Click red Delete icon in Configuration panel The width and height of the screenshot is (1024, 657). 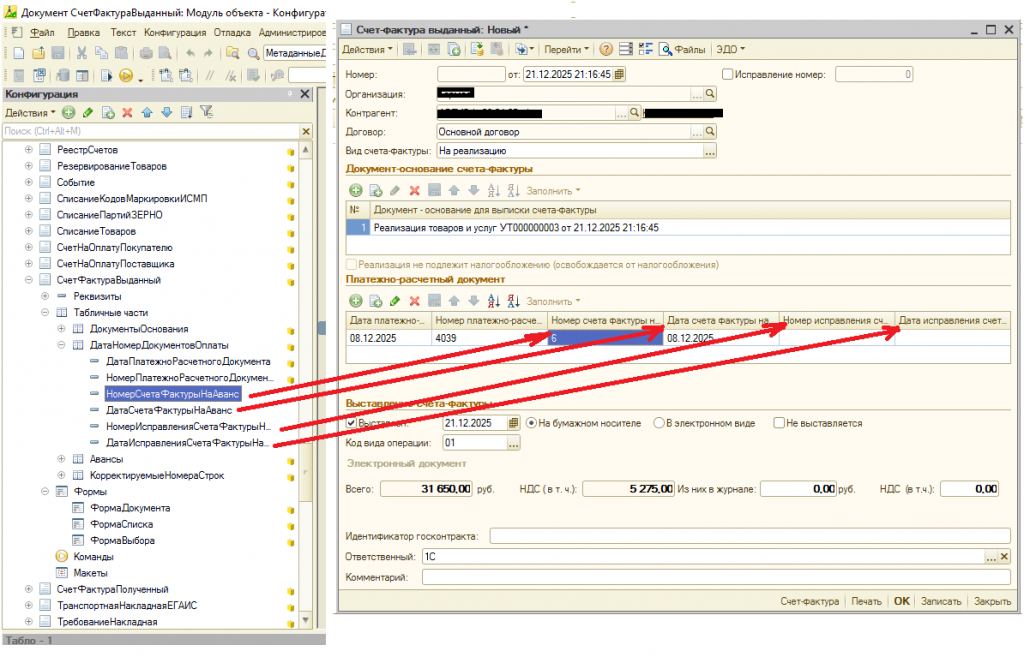[127, 112]
